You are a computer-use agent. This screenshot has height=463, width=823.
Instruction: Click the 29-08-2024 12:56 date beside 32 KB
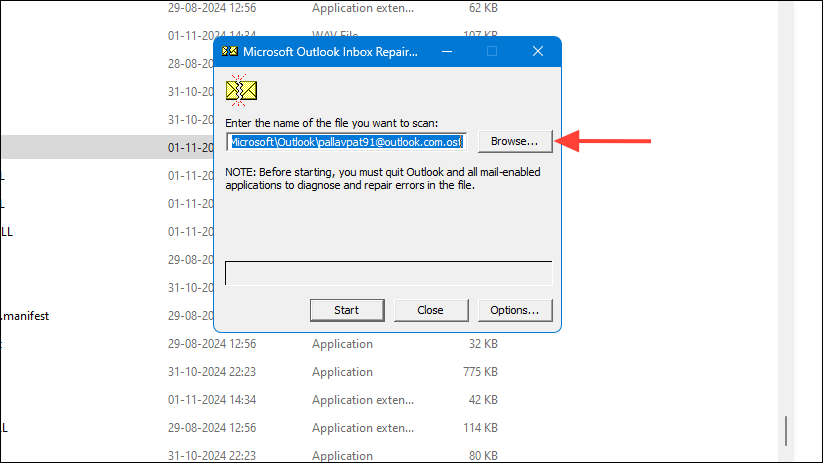click(212, 344)
